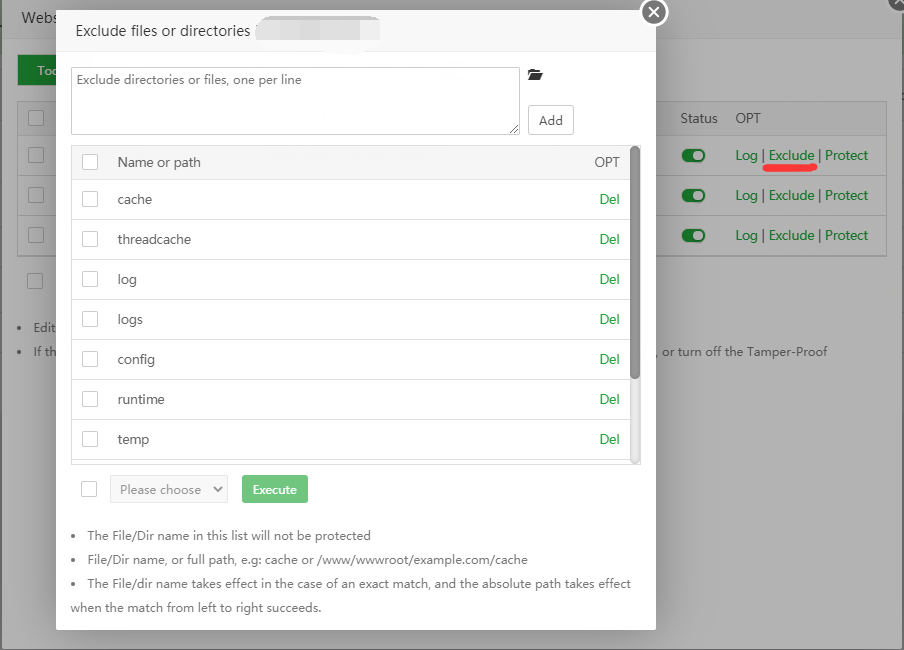
Task: Toggle the select-all checkbox in table header
Action: pos(90,162)
